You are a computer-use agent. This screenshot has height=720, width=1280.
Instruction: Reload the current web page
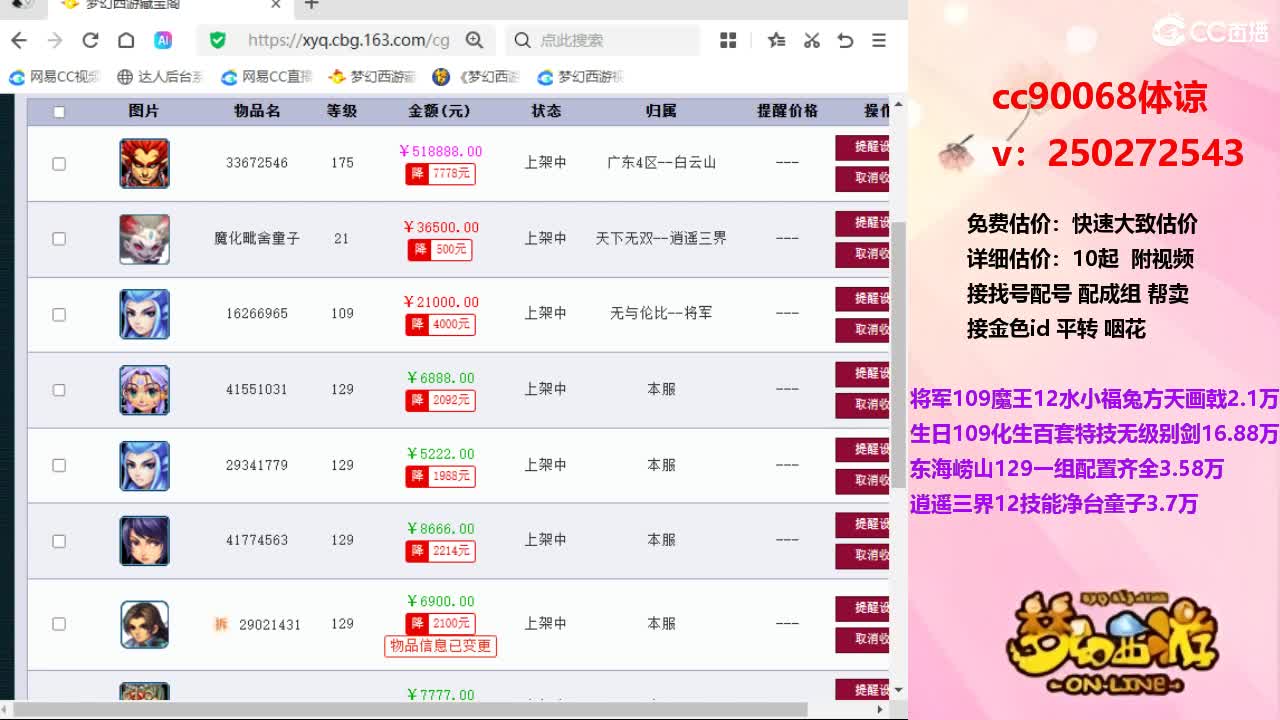coord(90,40)
